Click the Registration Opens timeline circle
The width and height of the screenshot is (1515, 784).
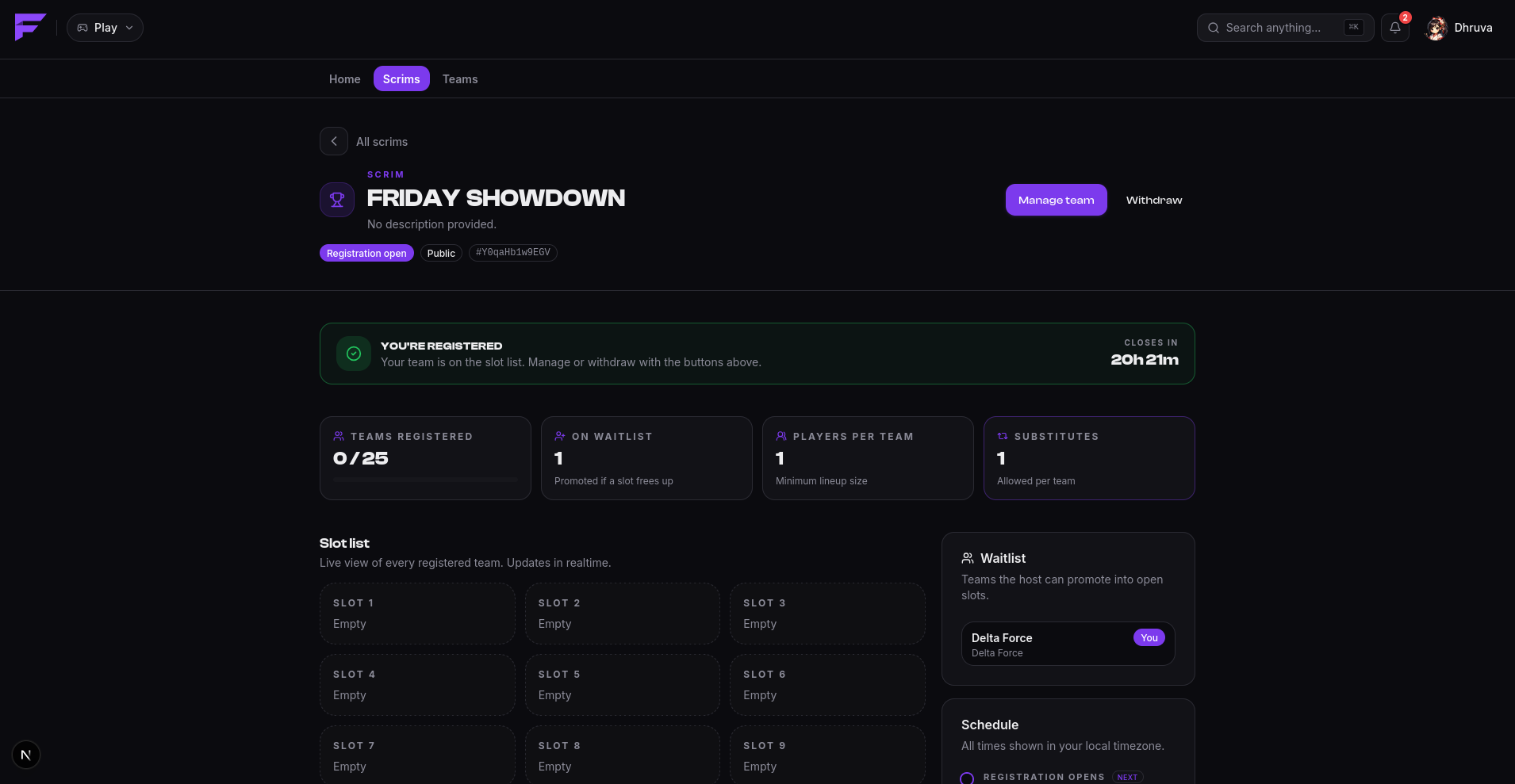(967, 778)
